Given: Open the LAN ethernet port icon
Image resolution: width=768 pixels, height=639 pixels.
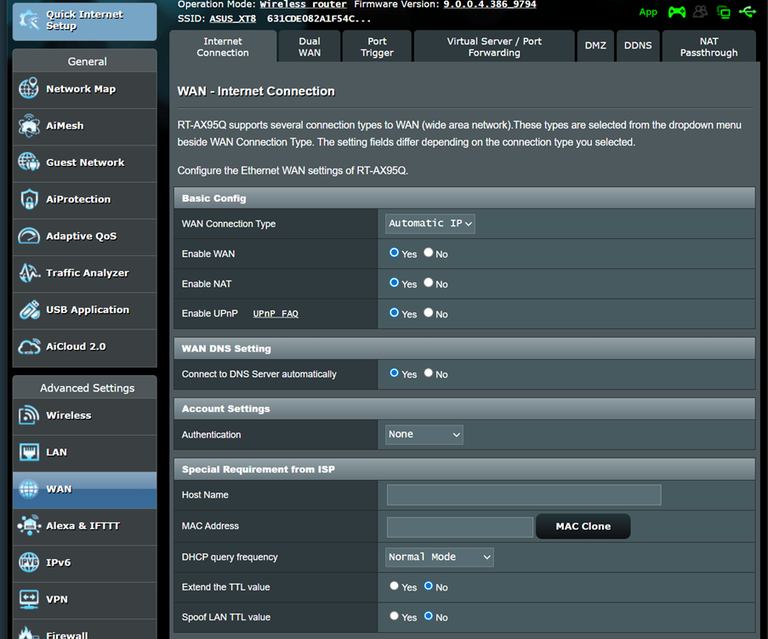Looking at the screenshot, I should tap(28, 452).
